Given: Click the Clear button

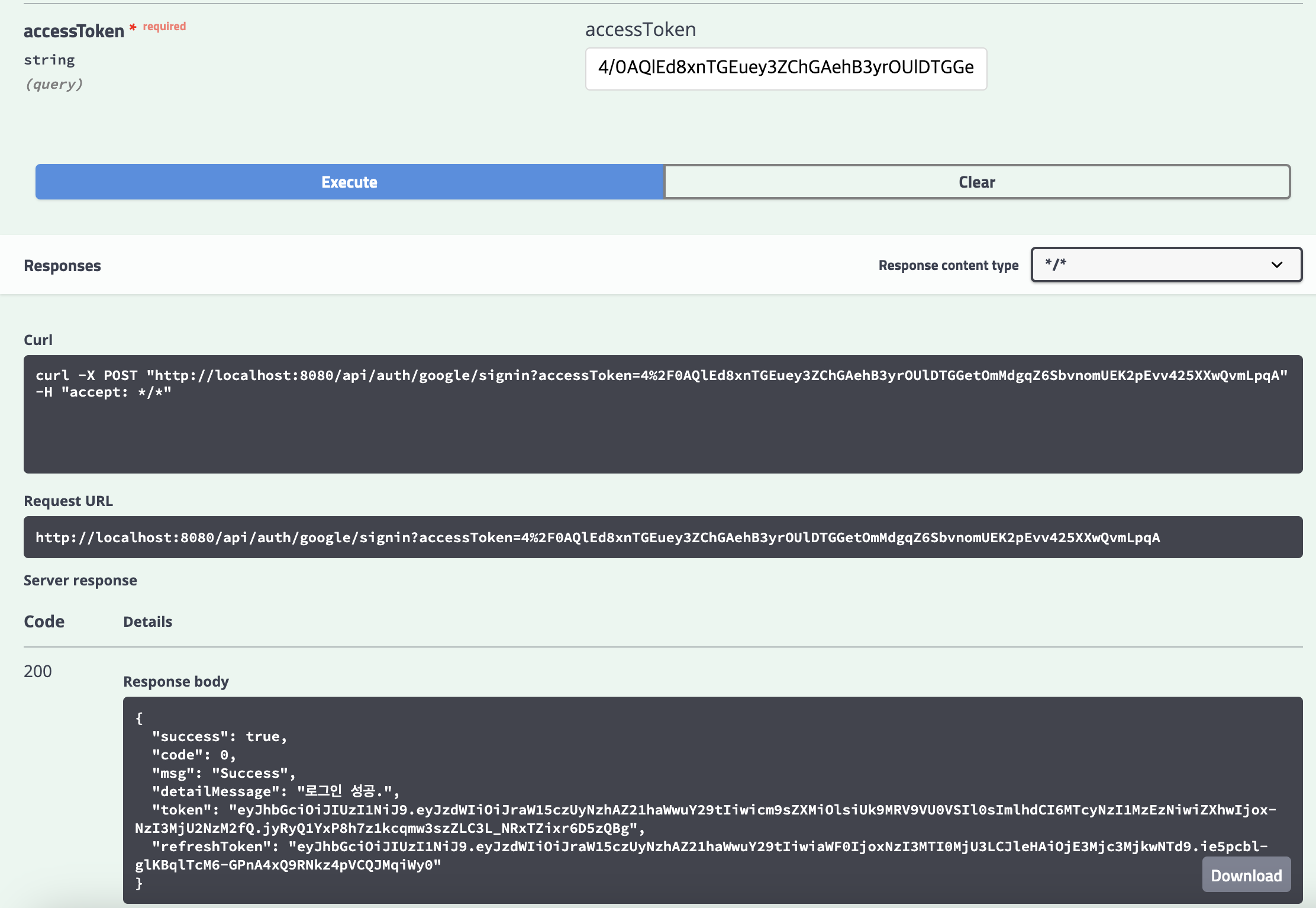Looking at the screenshot, I should [x=977, y=182].
